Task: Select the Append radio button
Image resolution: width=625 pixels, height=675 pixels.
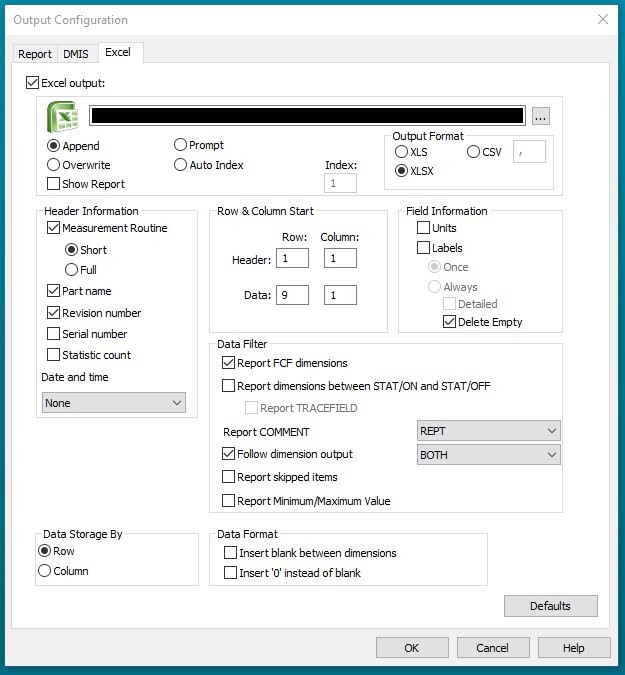Action: 53,146
